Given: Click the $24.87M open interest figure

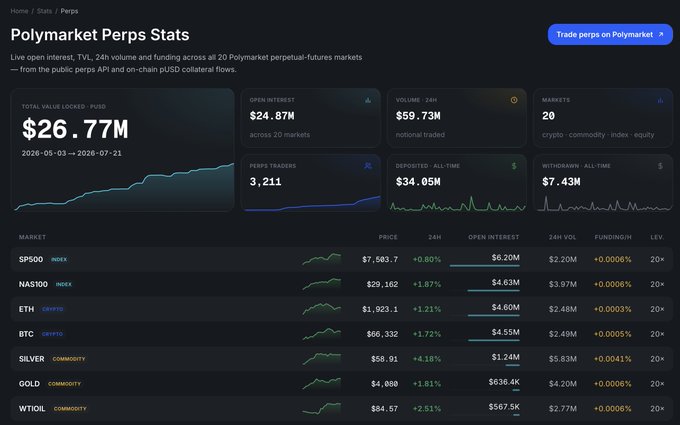Looking at the screenshot, I should [272, 116].
